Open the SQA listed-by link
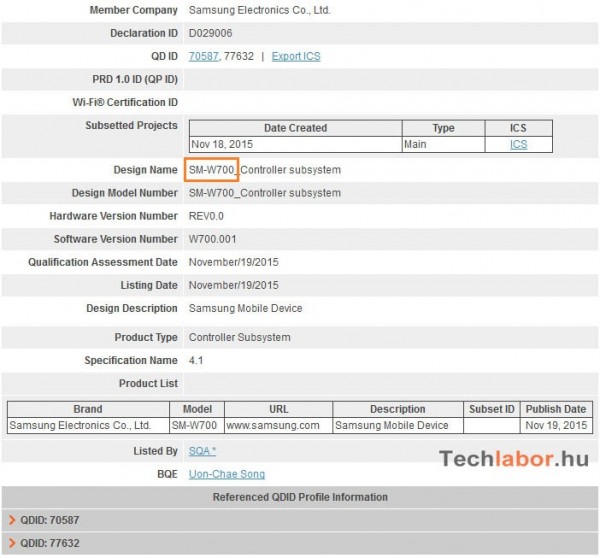Viewport: 600px width, 558px height. (202, 451)
